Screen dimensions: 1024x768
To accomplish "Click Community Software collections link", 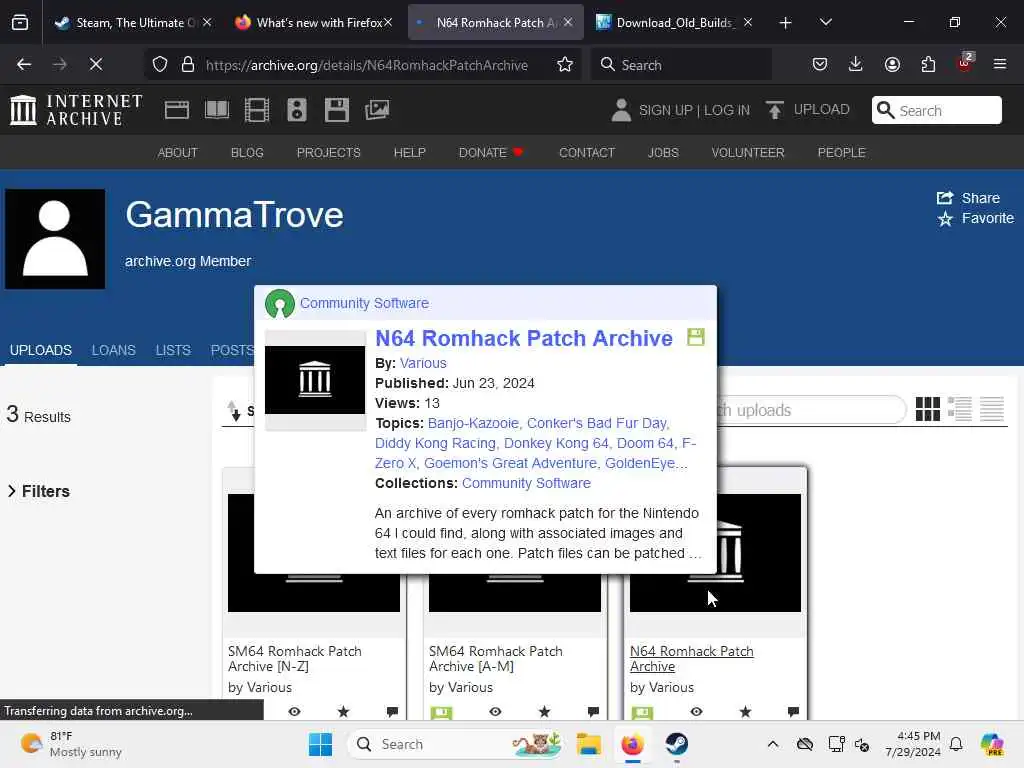I will tap(526, 483).
